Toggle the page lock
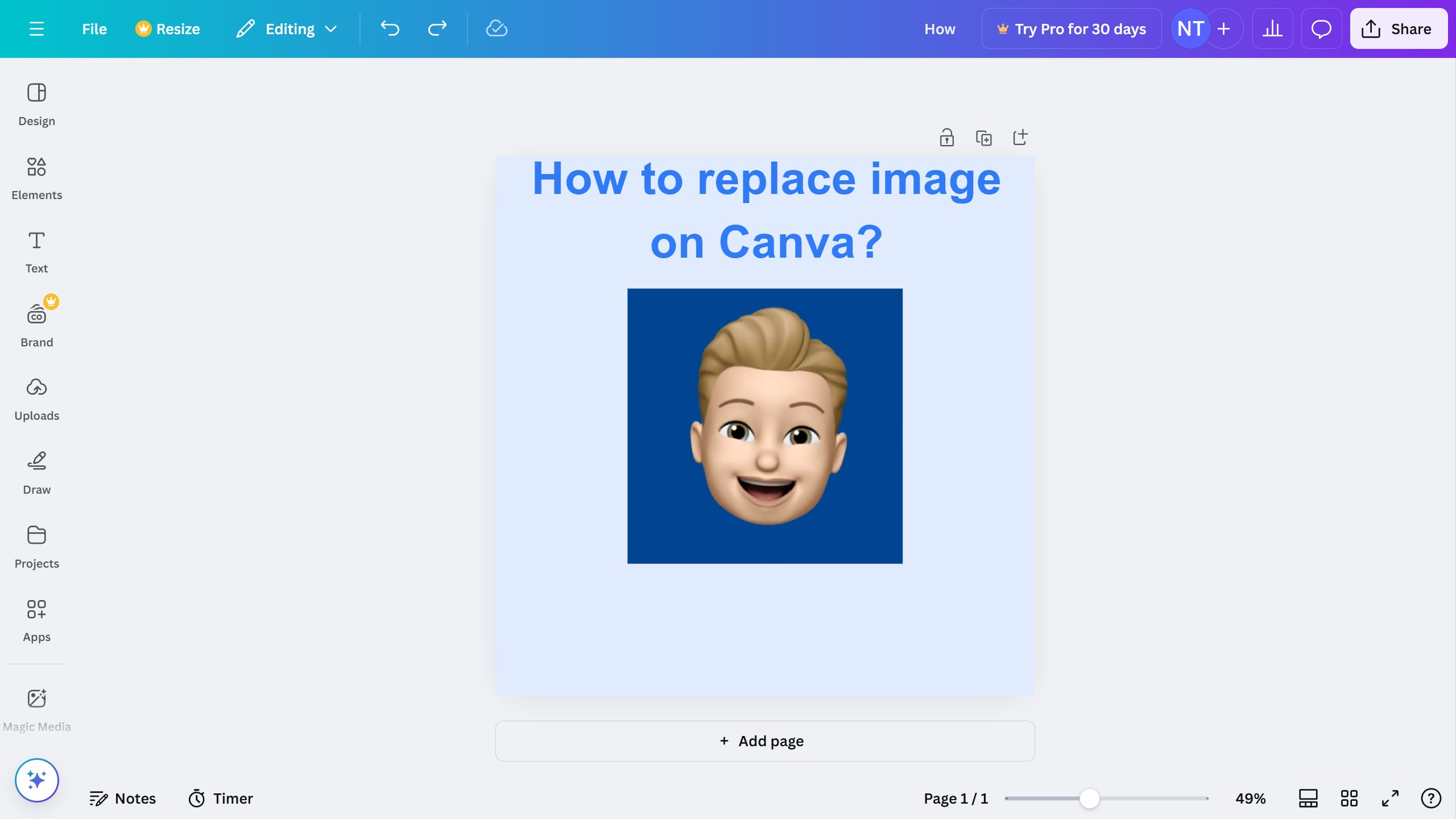1456x819 pixels. point(946,137)
